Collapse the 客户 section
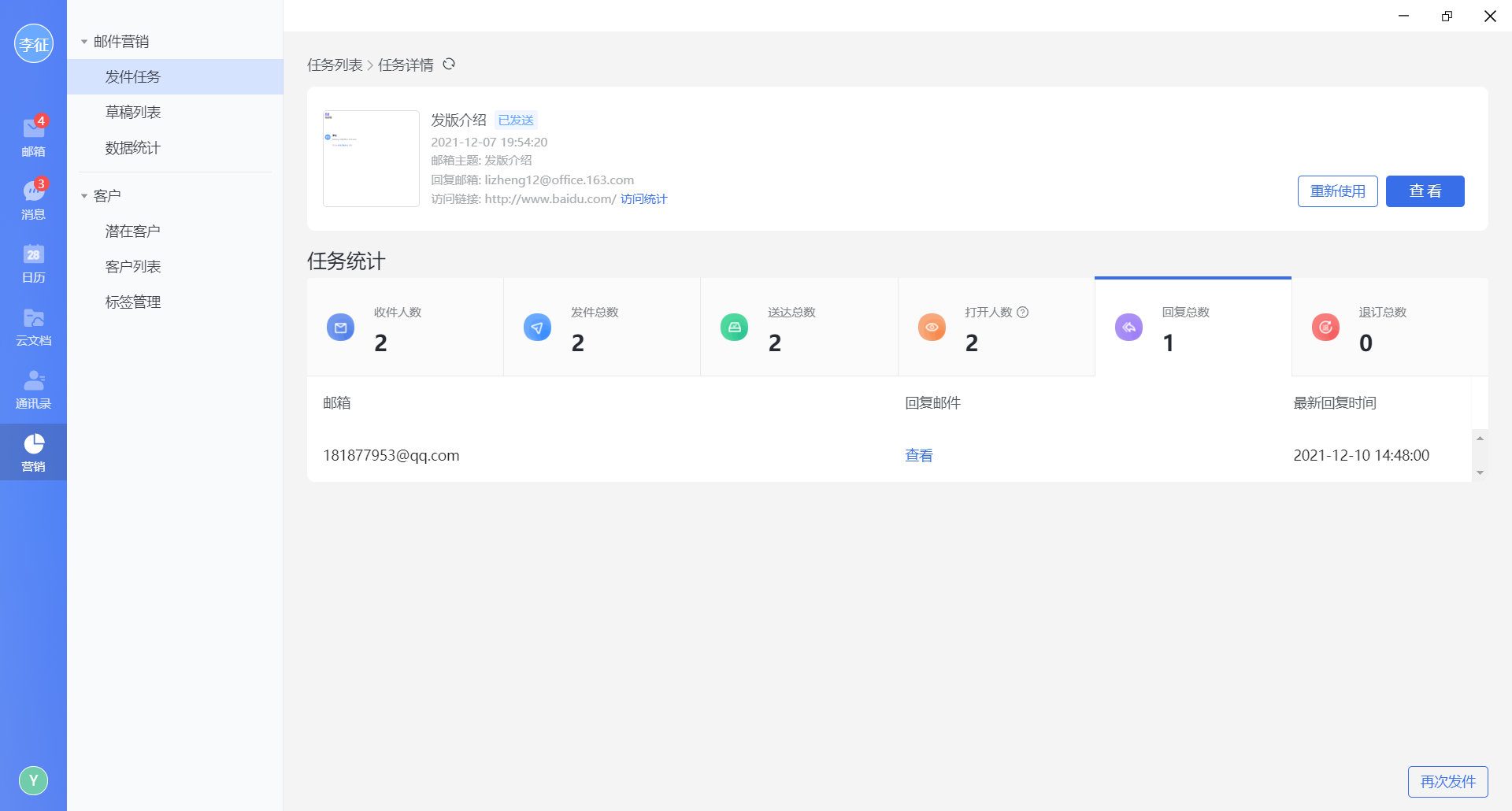This screenshot has height=811, width=1512. point(84,196)
